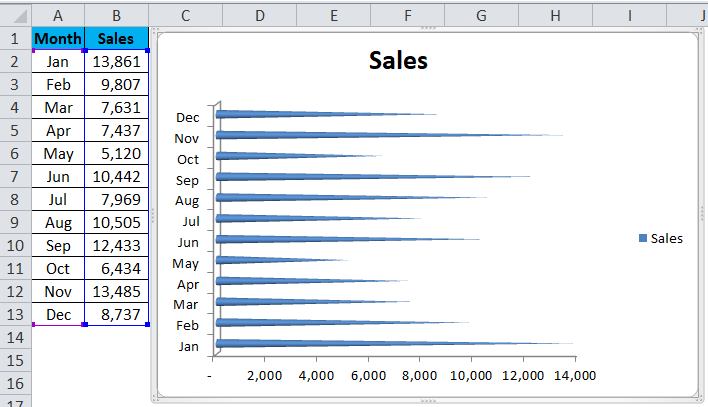This screenshot has width=708, height=407.
Task: Click the 8,000 value axis label
Action: click(x=419, y=375)
